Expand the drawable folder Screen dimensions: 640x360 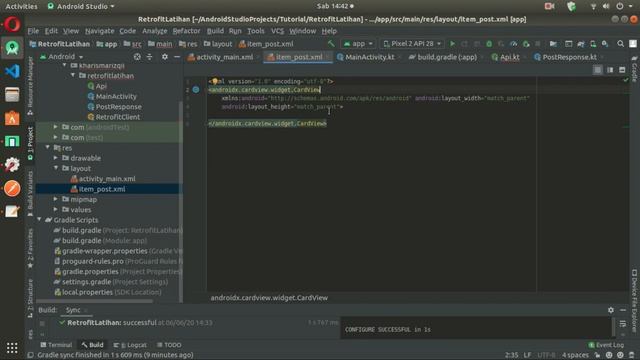pyautogui.click(x=56, y=158)
